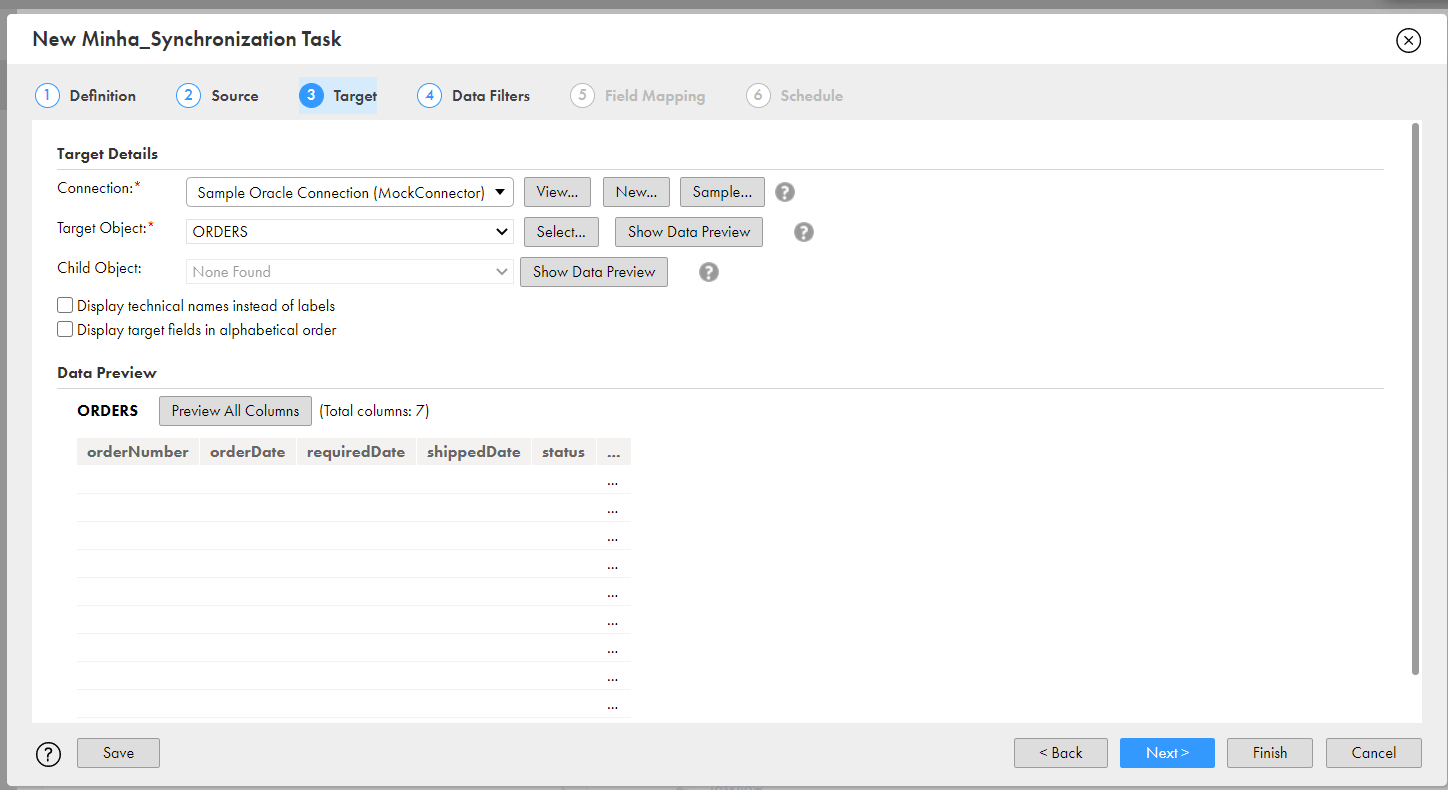
Task: Go to the Data Filters step
Action: (474, 96)
